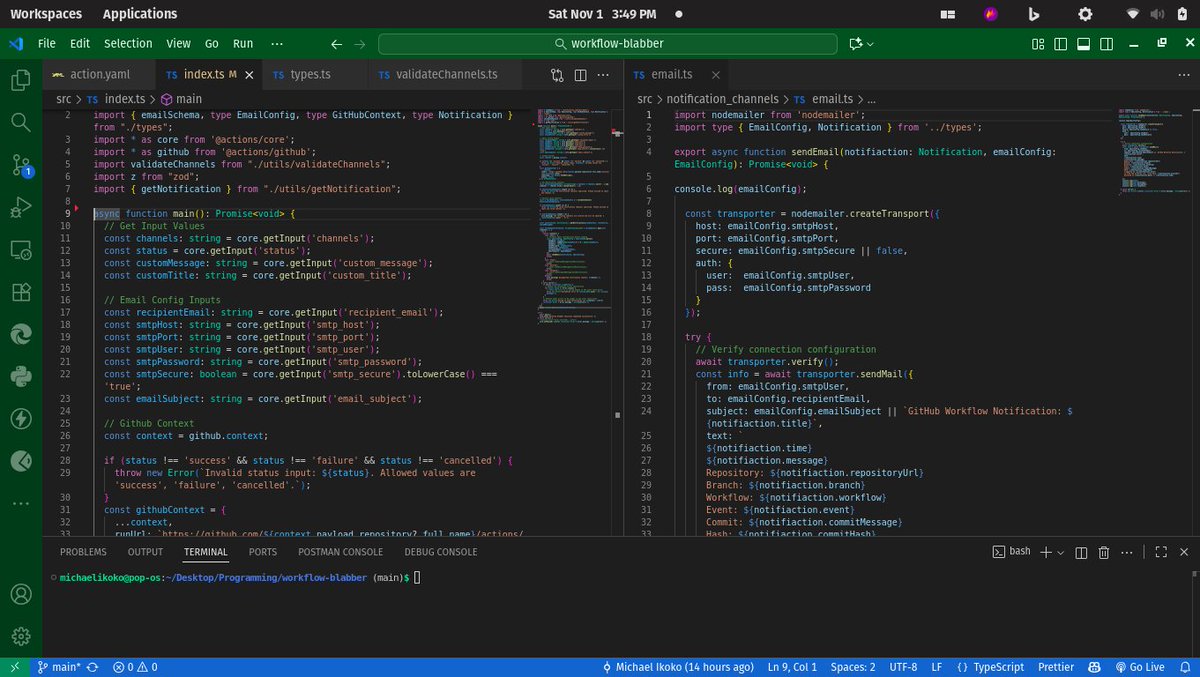The image size is (1200, 677).
Task: Open the Remote Explorer sidebar icon
Action: pyautogui.click(x=22, y=249)
